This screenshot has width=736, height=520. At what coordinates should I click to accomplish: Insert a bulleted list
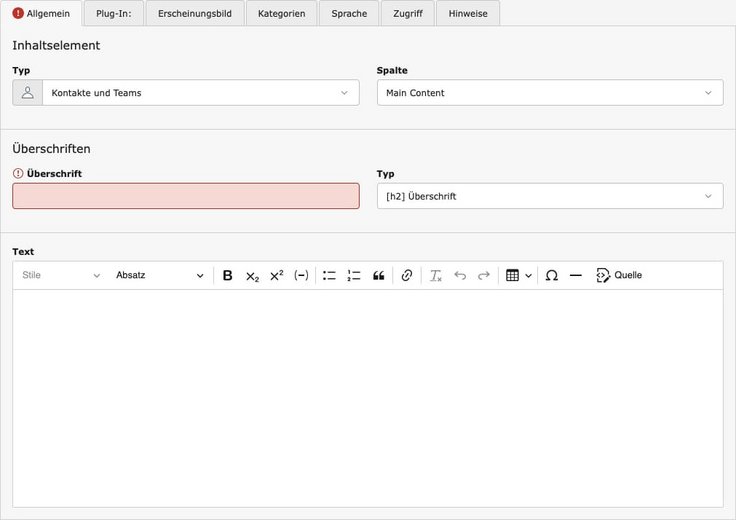(329, 276)
